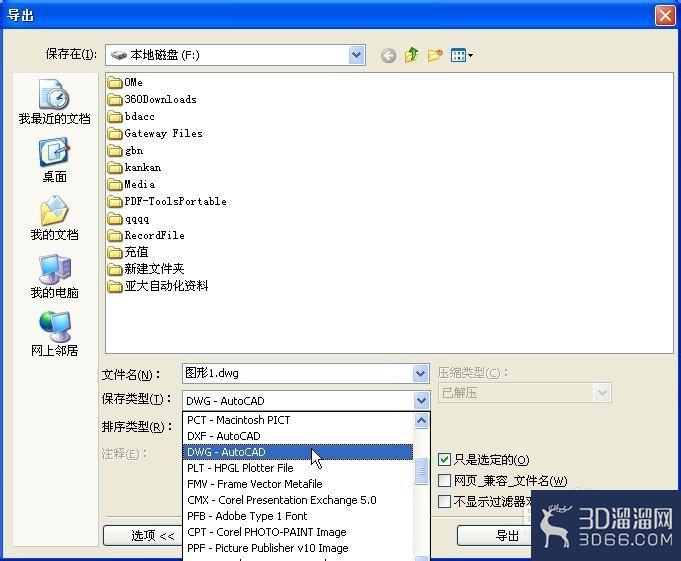The width and height of the screenshot is (681, 561).
Task: Open the view menu icon
Action: pyautogui.click(x=461, y=55)
